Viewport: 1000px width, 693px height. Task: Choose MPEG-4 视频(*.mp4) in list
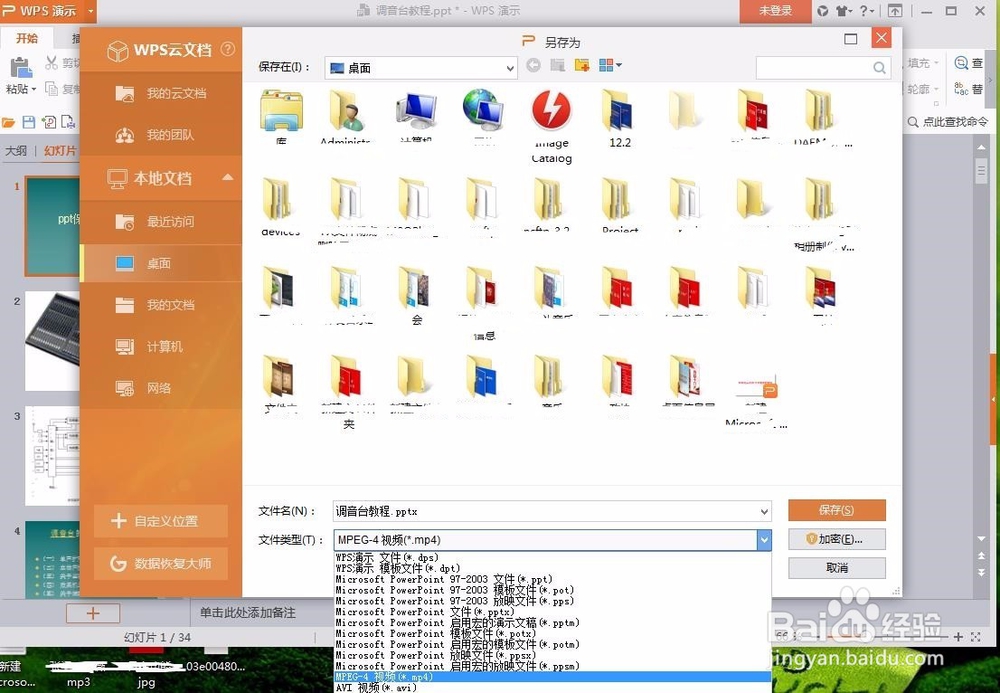[552, 676]
